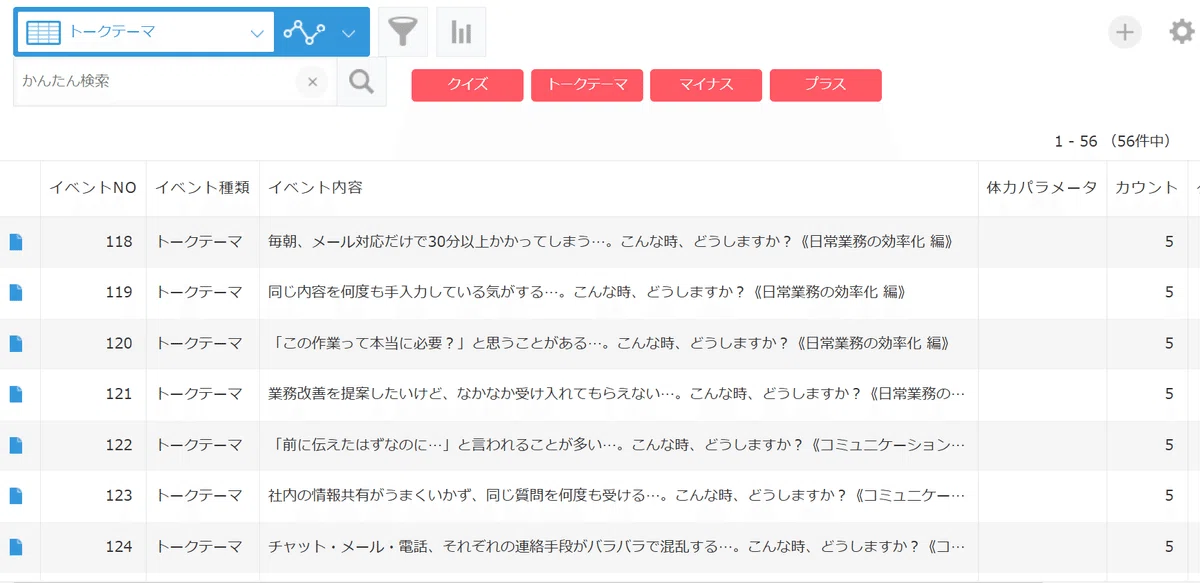The image size is (1200, 583).
Task: Click event number 121 cell
Action: tap(93, 394)
